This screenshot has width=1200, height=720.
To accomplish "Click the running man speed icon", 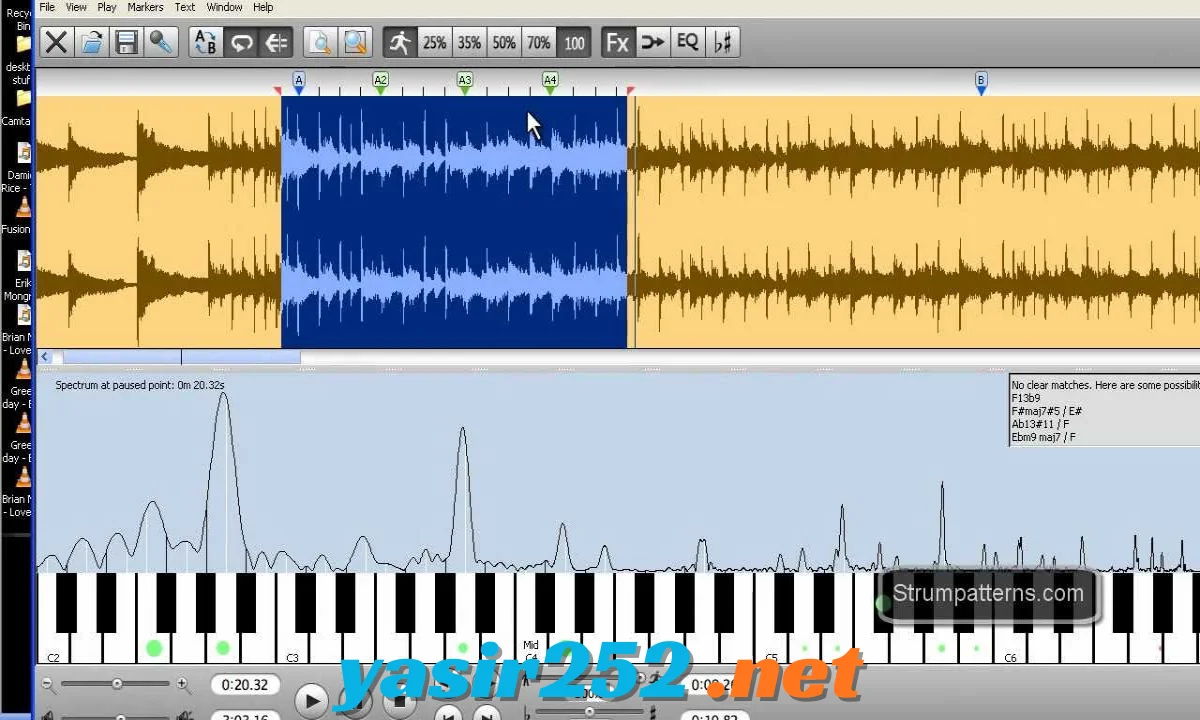I will coord(400,42).
